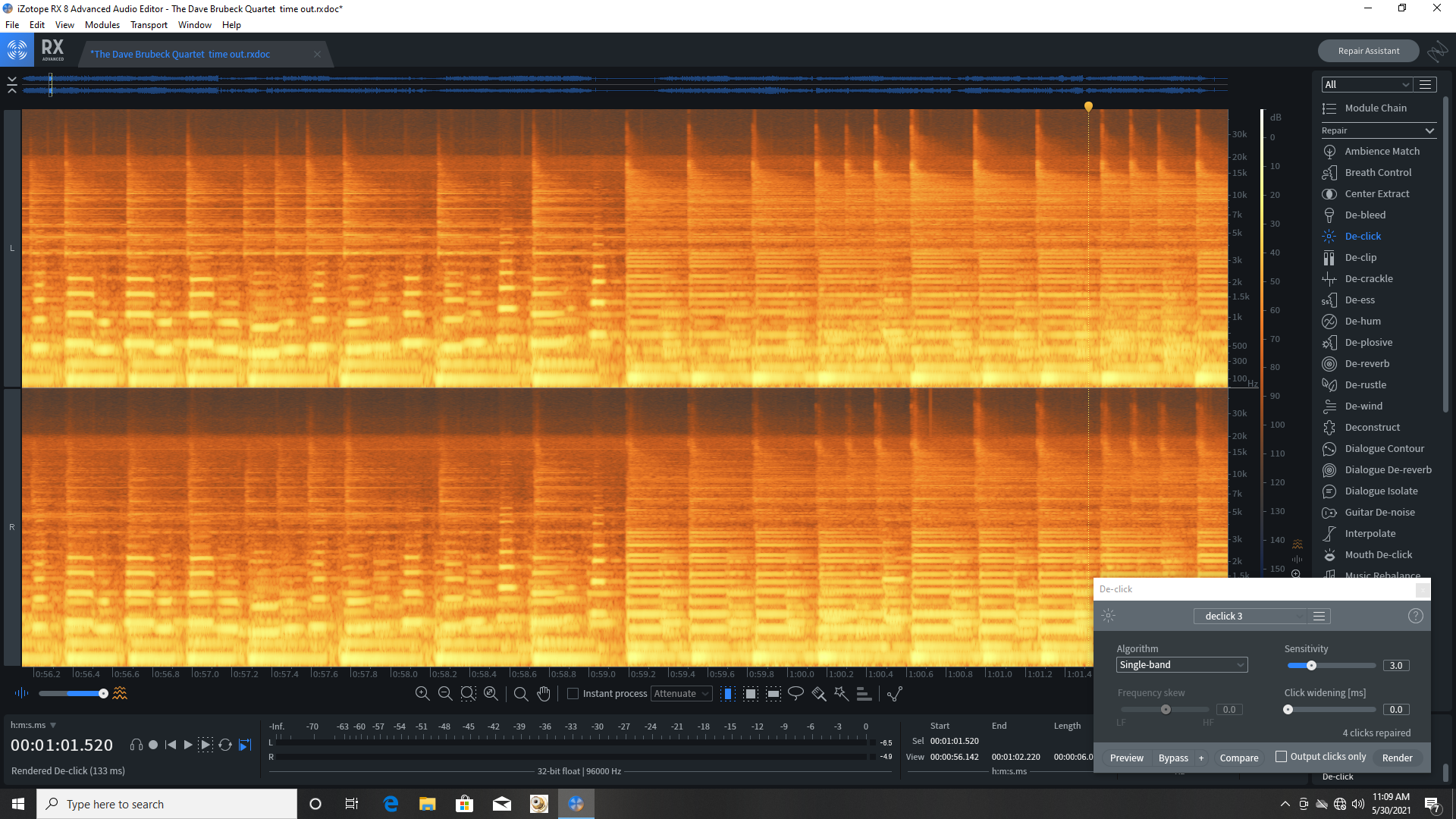The height and width of the screenshot is (819, 1456).
Task: Open the Algorithm Single-band dropdown
Action: [1181, 665]
